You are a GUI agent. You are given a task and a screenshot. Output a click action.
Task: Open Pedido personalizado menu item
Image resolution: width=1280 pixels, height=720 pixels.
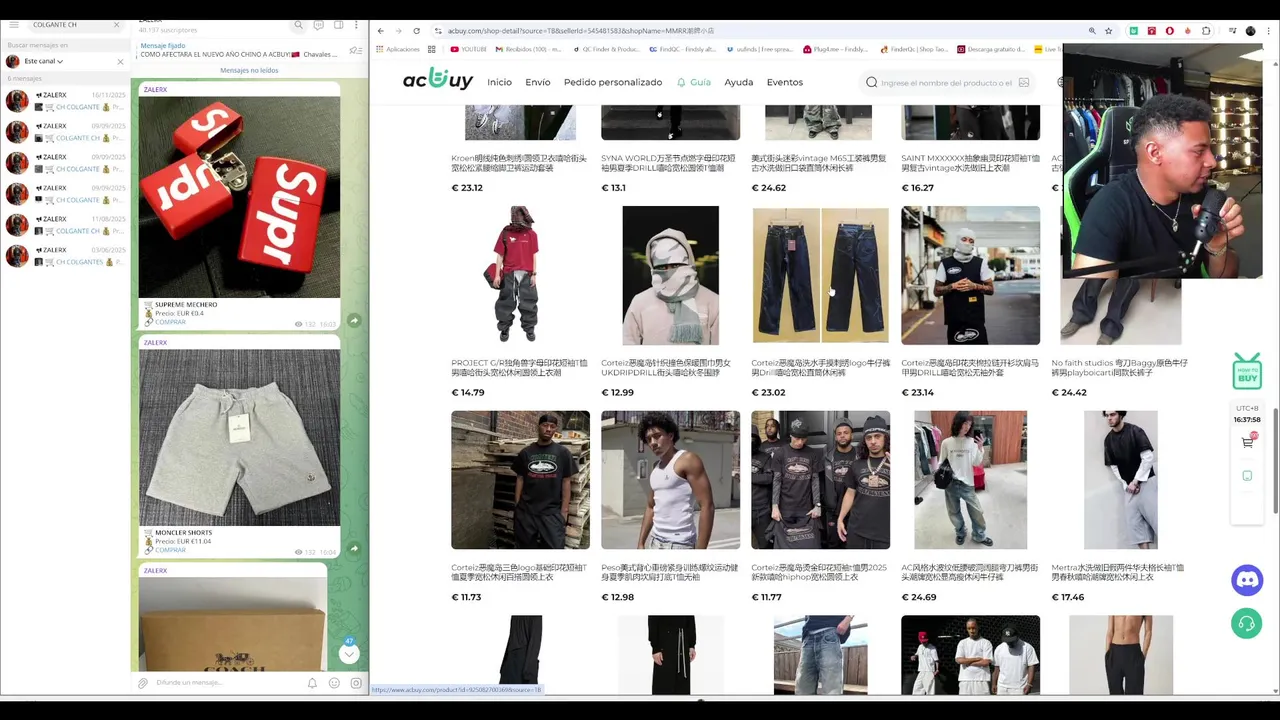tap(613, 82)
